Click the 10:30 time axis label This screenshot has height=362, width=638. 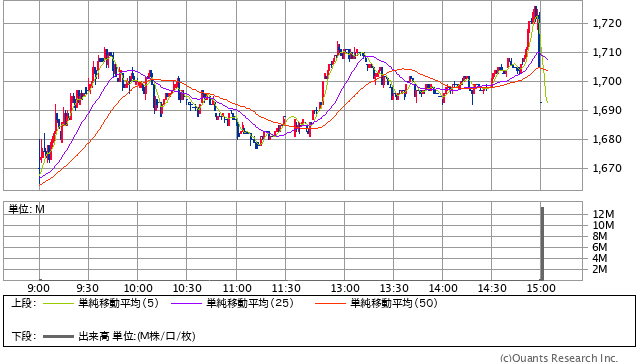[x=187, y=288]
